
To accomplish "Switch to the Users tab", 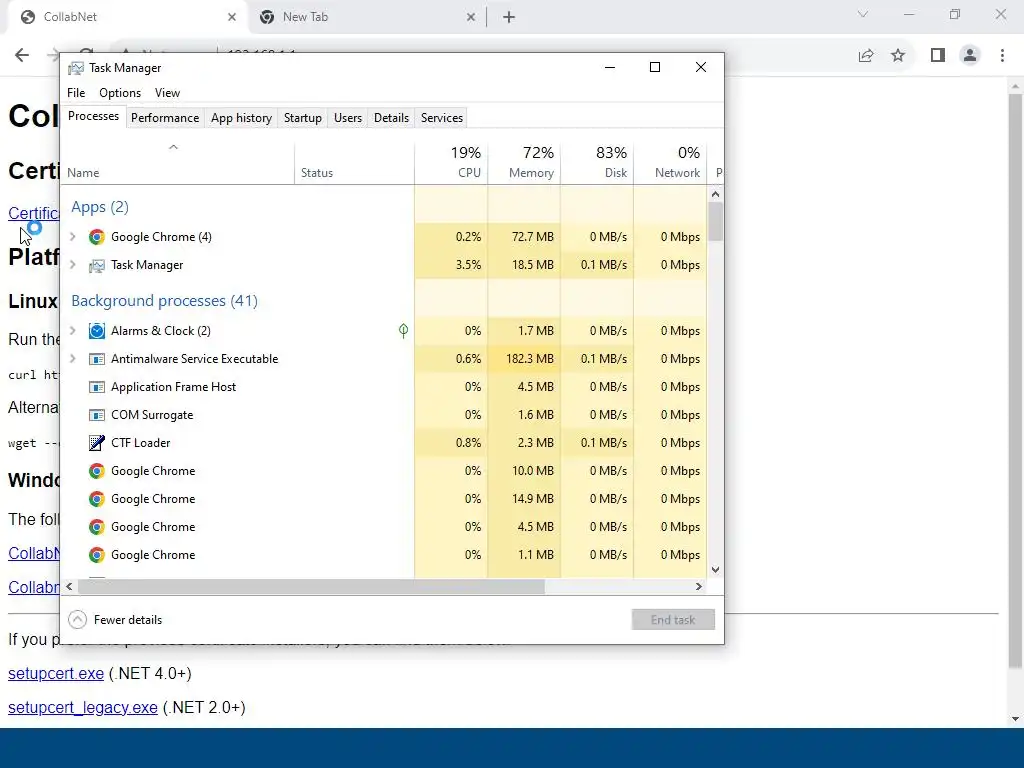I will click(x=347, y=118).
